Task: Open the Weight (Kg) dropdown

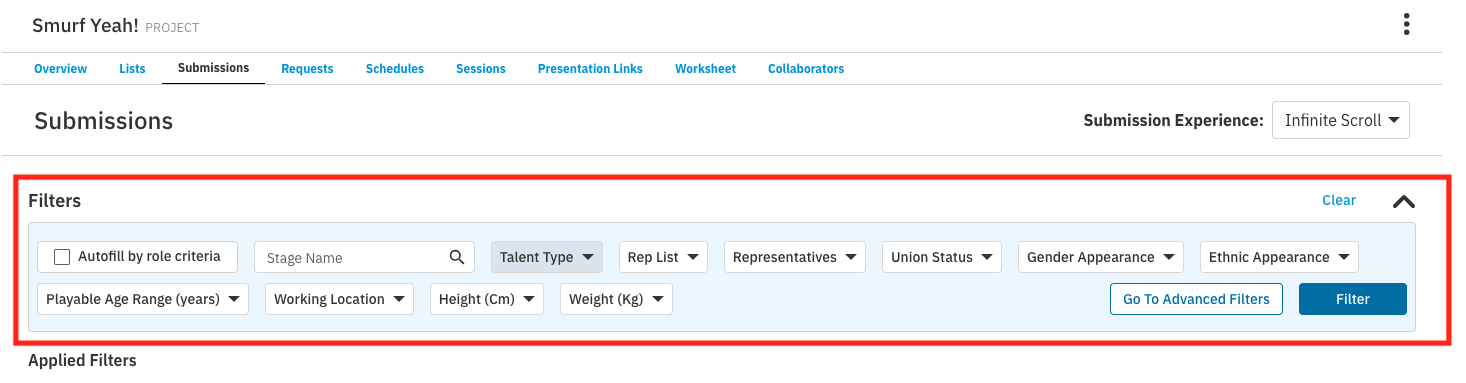Action: pyautogui.click(x=616, y=299)
